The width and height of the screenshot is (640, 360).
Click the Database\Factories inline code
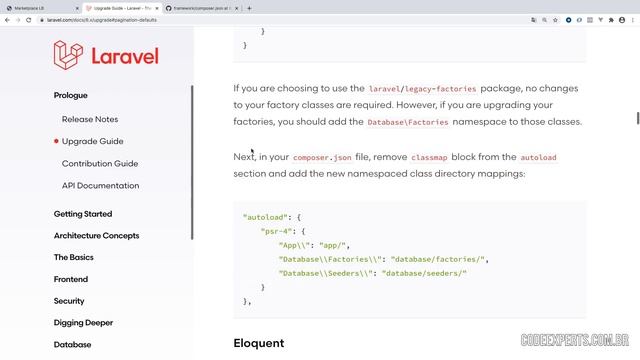pos(408,122)
